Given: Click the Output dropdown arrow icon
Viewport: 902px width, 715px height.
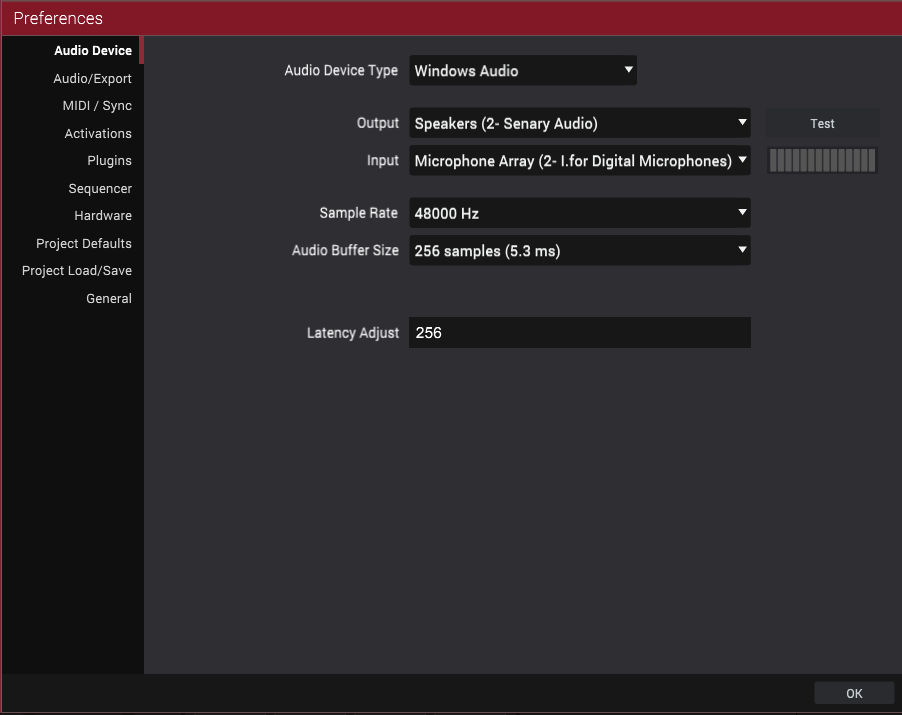Looking at the screenshot, I should (742, 123).
